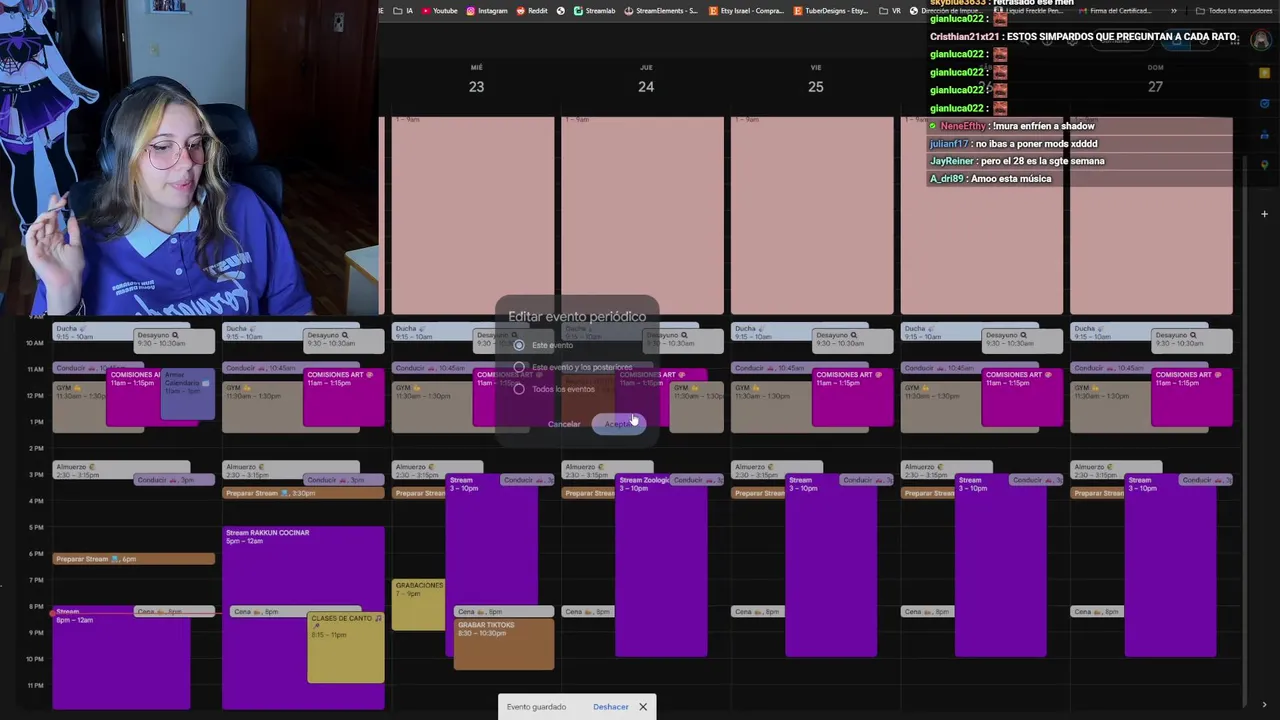Screen dimensions: 1280x720
Task: Open the 'GRABACIONES' 7–9pm event
Action: (x=418, y=604)
